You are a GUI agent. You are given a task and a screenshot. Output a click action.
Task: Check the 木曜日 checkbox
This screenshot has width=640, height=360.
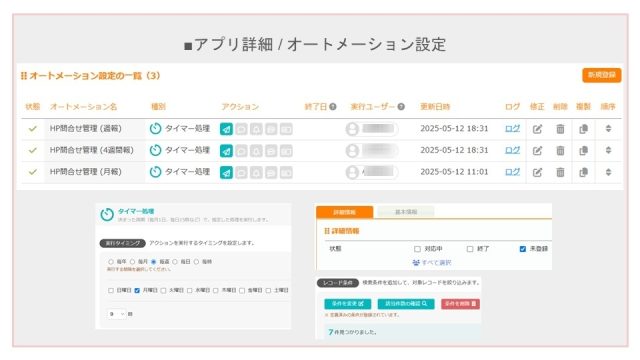[x=216, y=291]
